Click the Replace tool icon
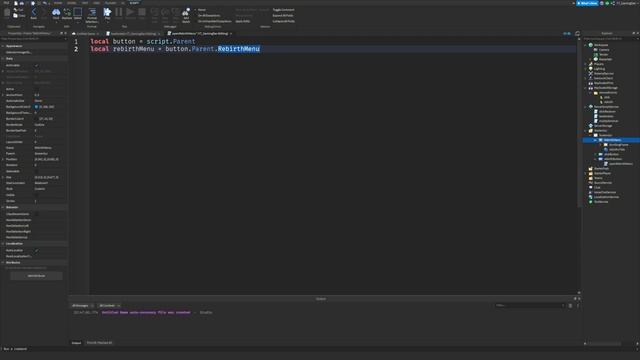 [67, 12]
